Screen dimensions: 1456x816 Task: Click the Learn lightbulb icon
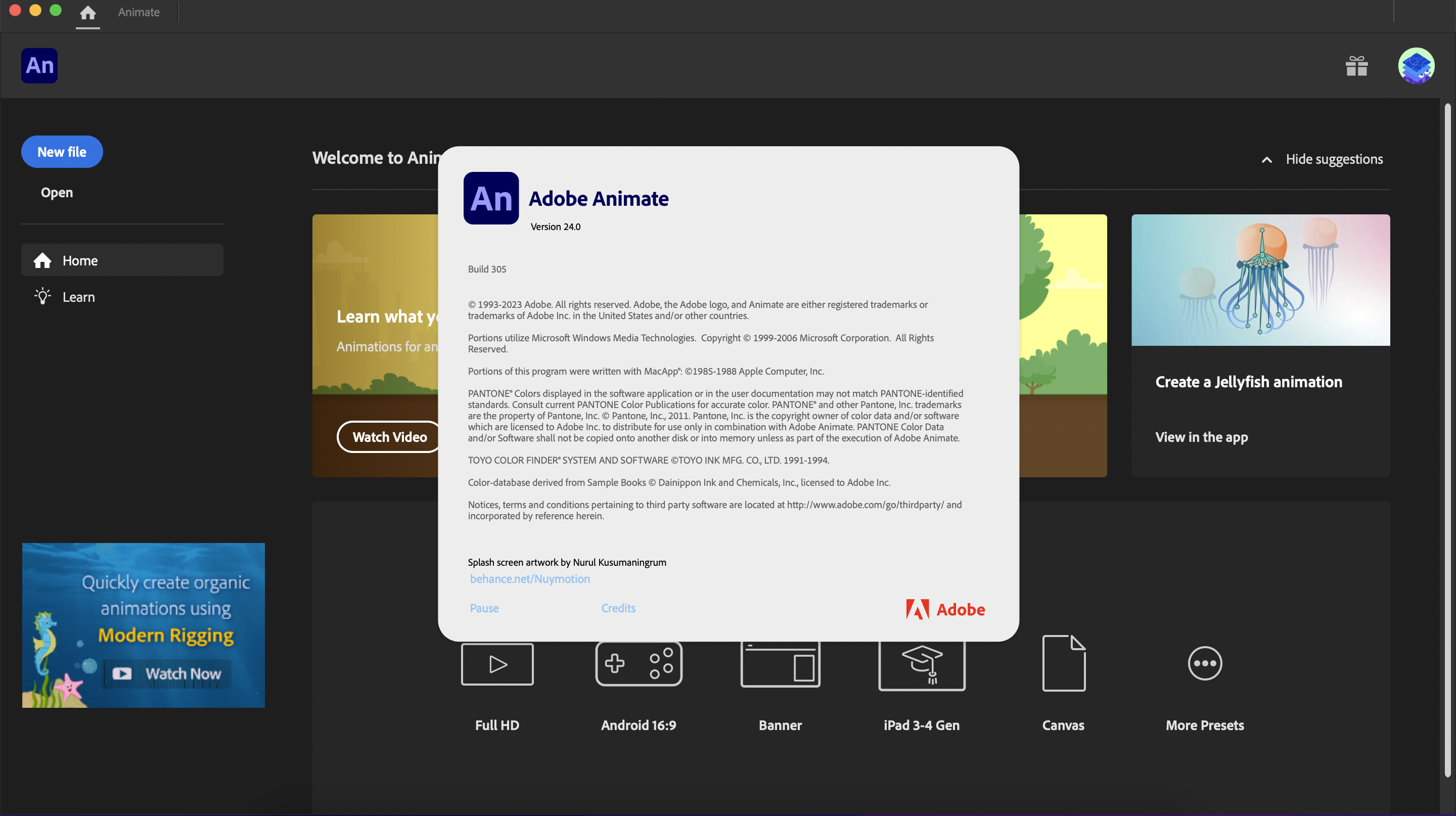(42, 296)
